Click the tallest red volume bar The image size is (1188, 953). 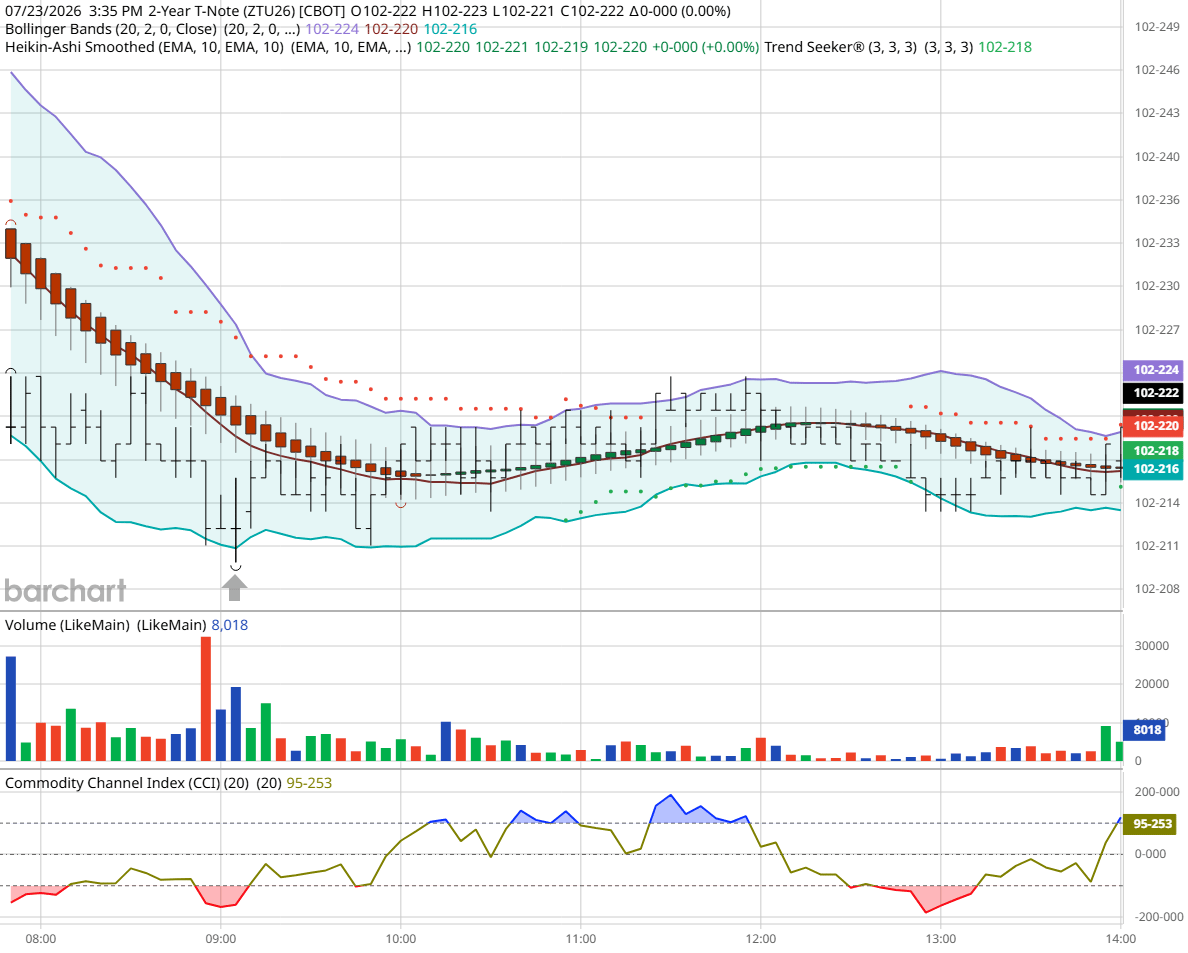[205, 698]
